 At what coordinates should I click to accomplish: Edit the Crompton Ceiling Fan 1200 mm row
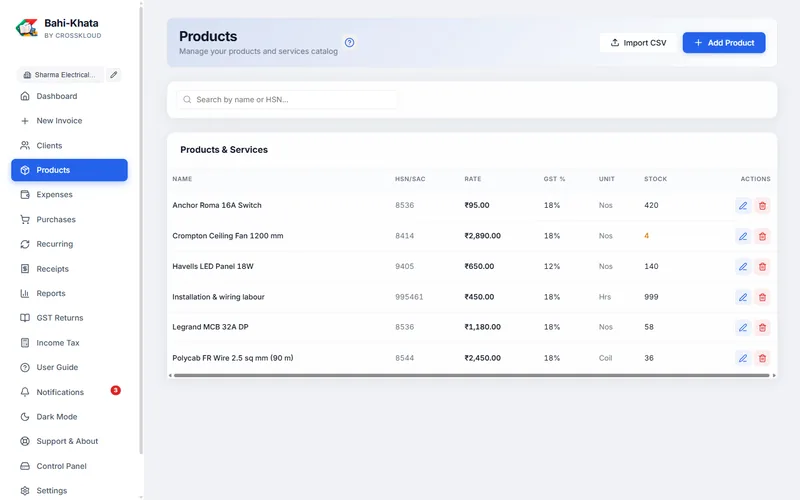743,236
